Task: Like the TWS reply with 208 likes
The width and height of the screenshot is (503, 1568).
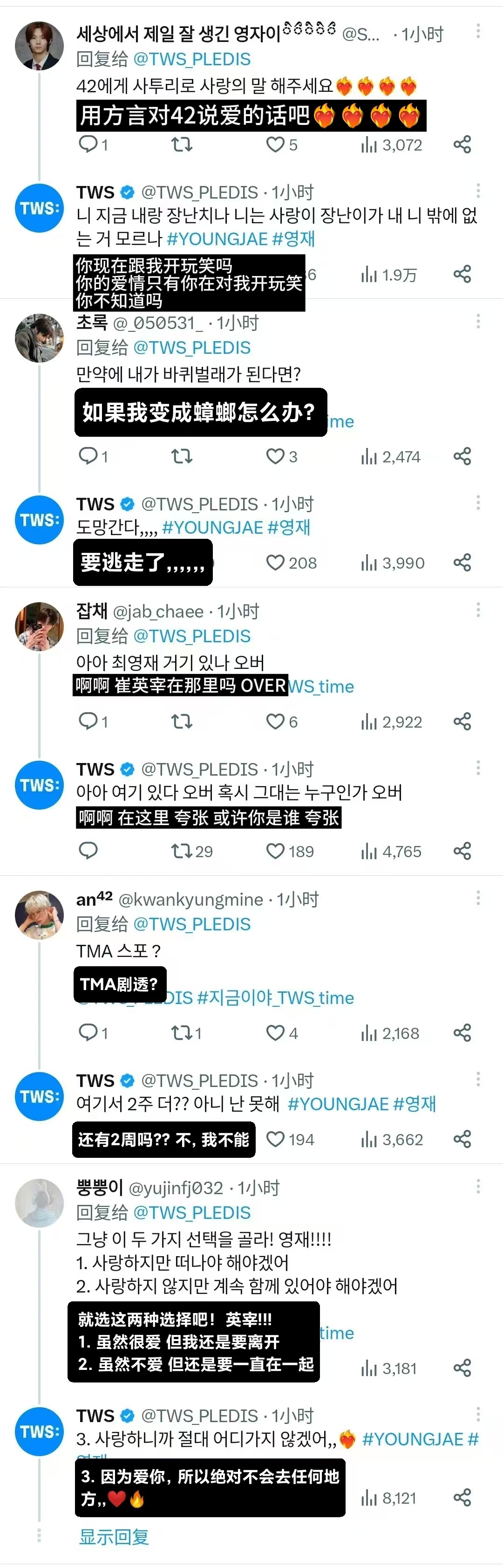Action: [x=292, y=563]
